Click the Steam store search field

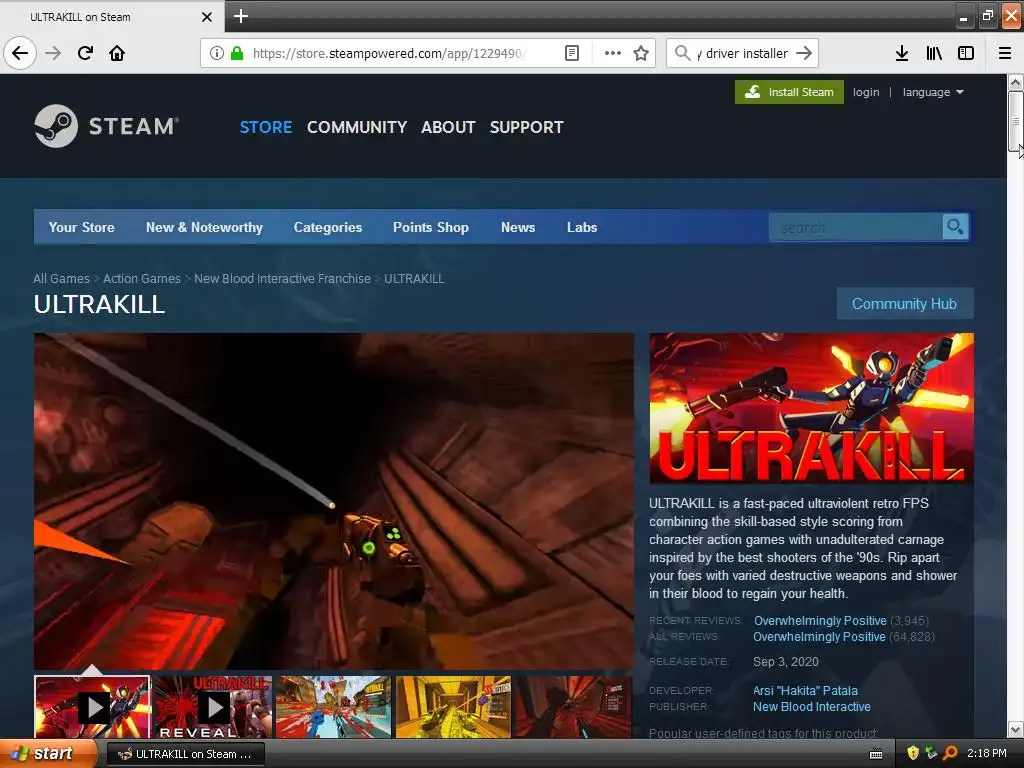(856, 227)
